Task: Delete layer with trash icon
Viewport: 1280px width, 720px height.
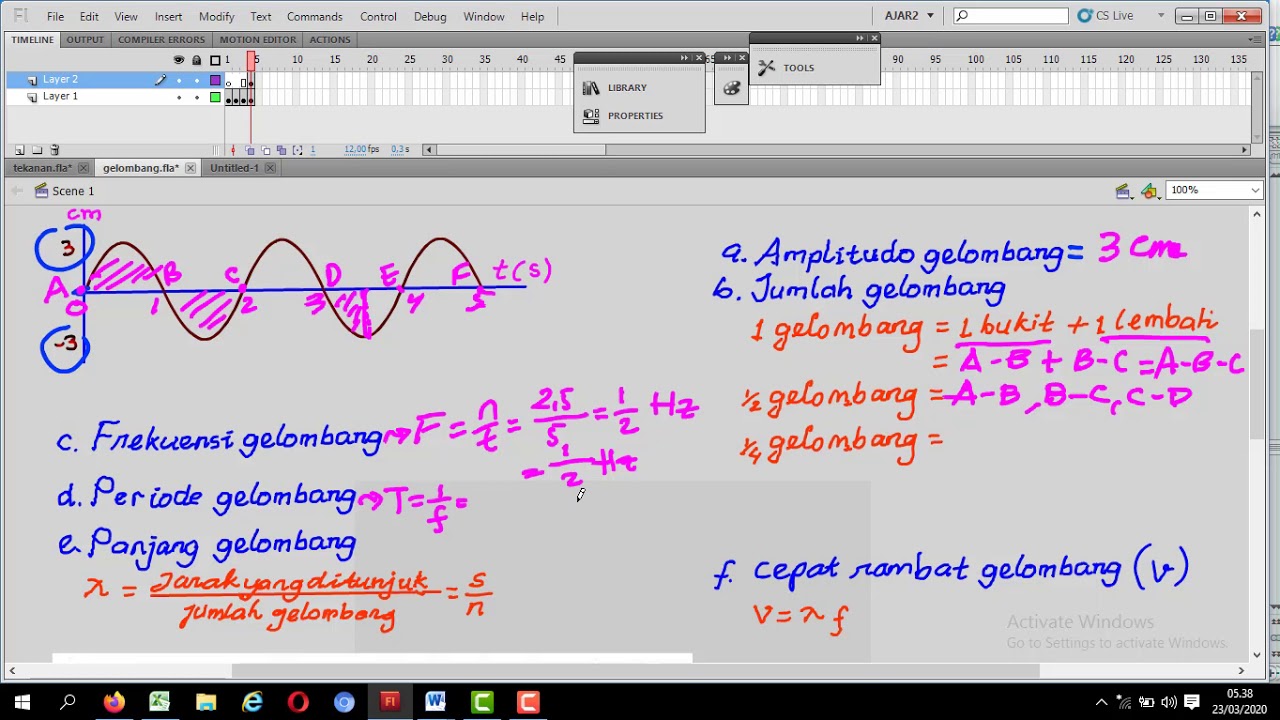Action: [55, 150]
